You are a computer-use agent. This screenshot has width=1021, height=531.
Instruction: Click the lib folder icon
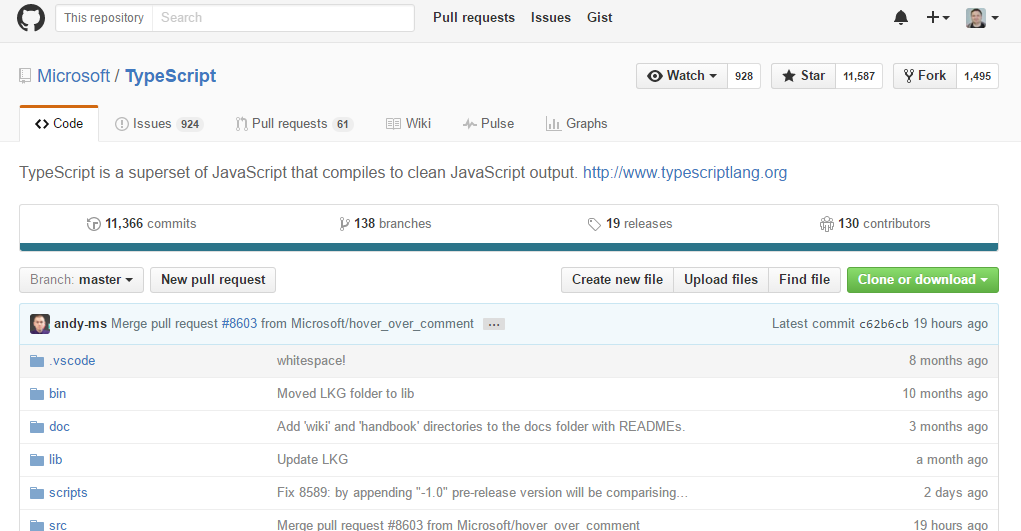pyautogui.click(x=37, y=460)
